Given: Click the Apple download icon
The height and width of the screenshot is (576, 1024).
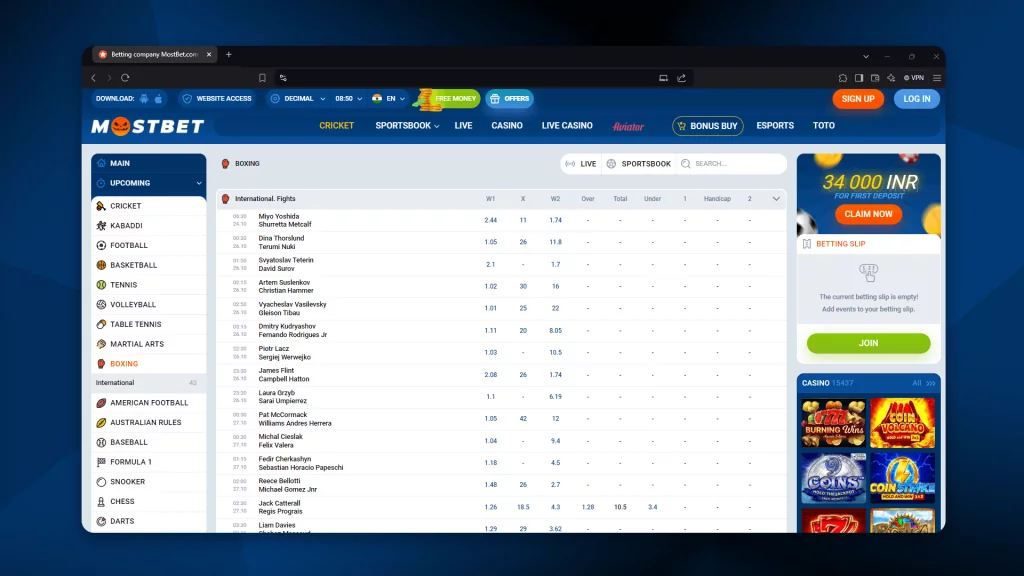Looking at the screenshot, I should click(x=158, y=99).
